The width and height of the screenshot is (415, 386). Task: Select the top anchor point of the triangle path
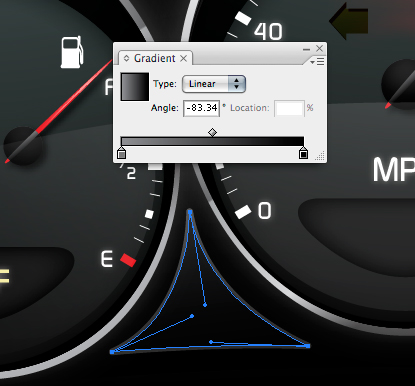point(190,212)
